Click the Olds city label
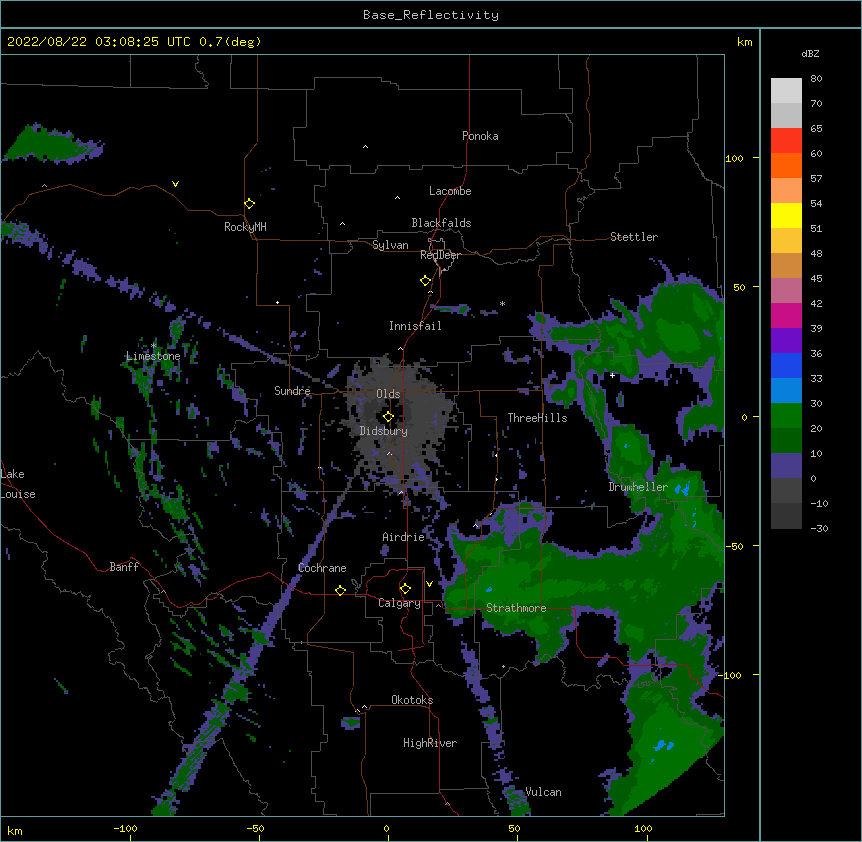 (x=388, y=394)
